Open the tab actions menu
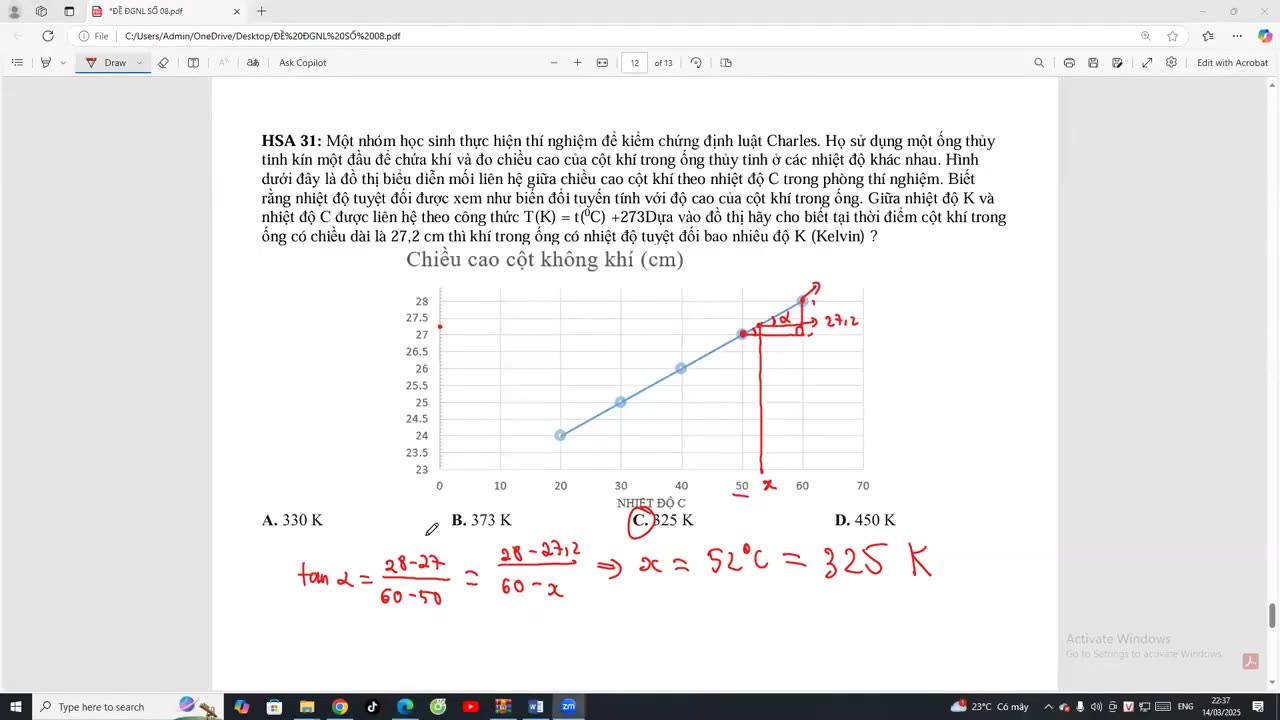The image size is (1280, 720). [x=69, y=11]
